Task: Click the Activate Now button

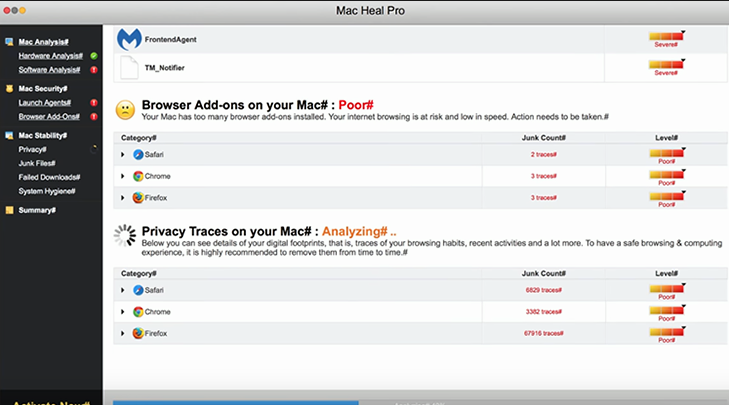Action: pyautogui.click(x=50, y=401)
